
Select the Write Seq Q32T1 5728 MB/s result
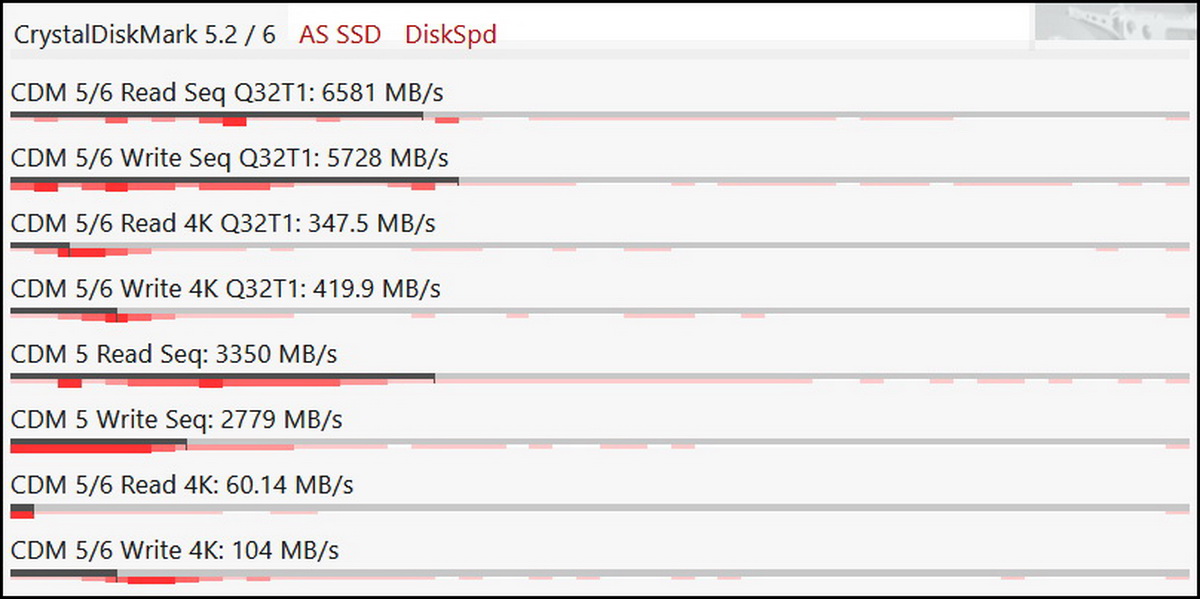[230, 158]
